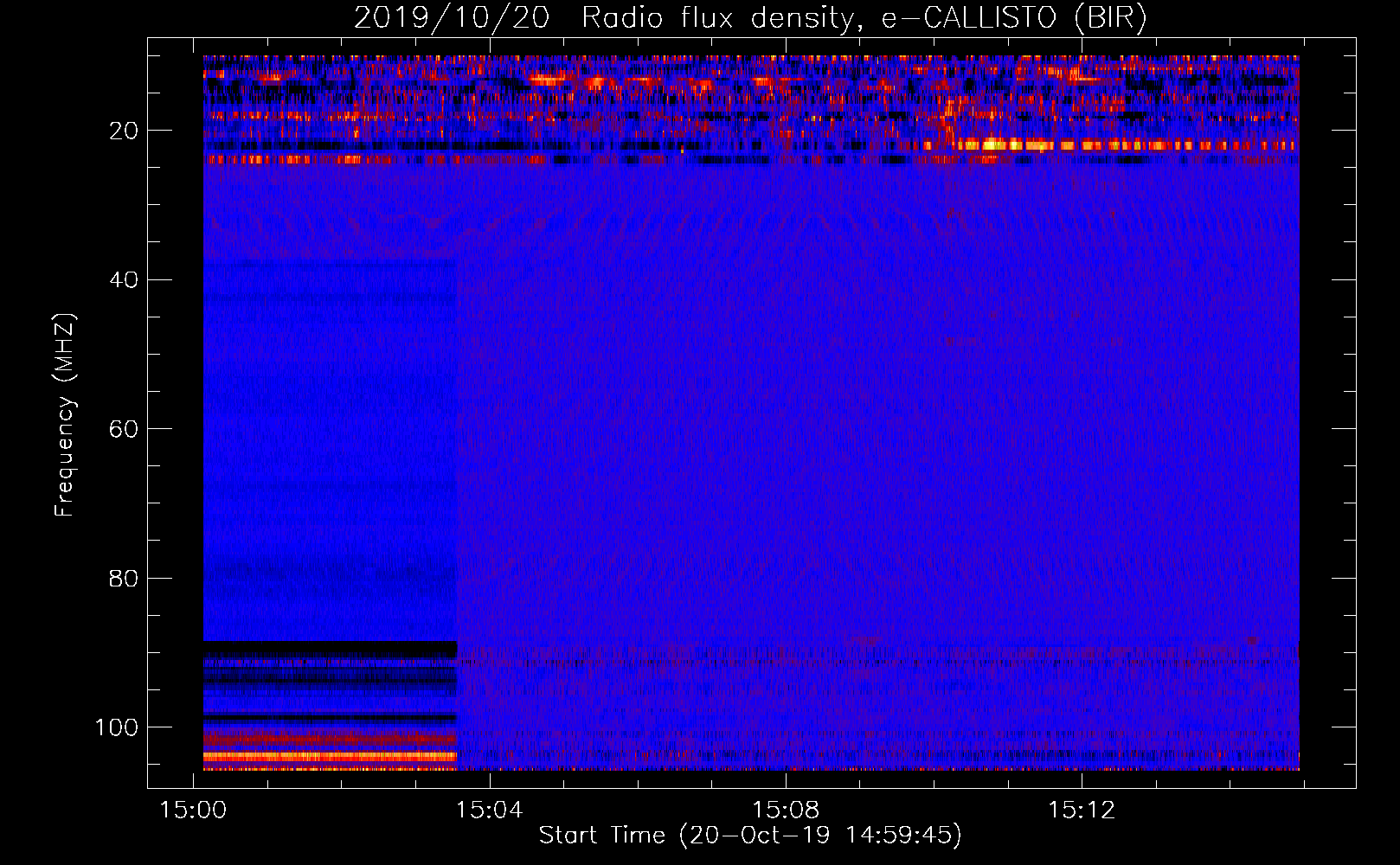Click the 20 MHz frequency tick label

(124, 131)
